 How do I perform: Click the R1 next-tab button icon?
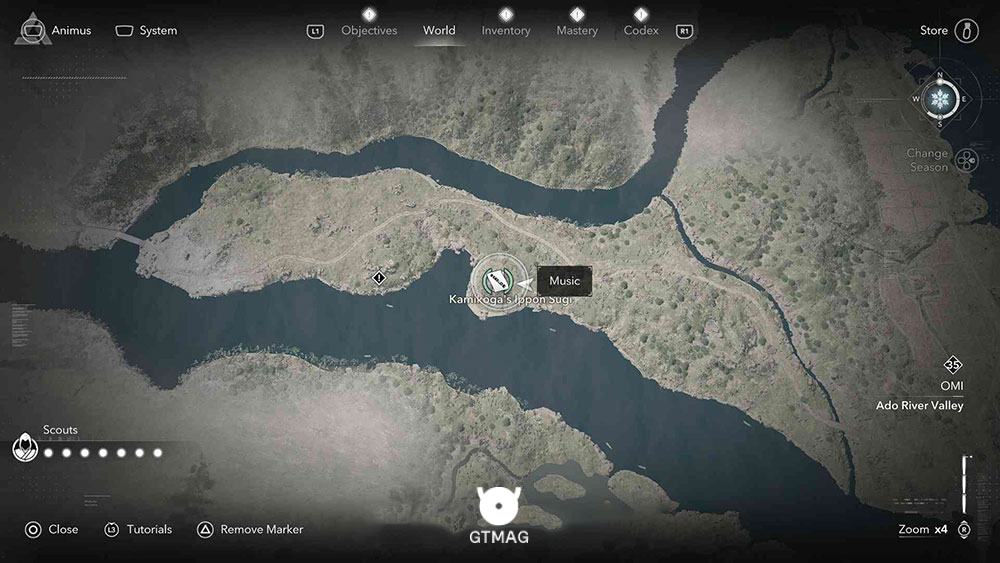tap(684, 31)
